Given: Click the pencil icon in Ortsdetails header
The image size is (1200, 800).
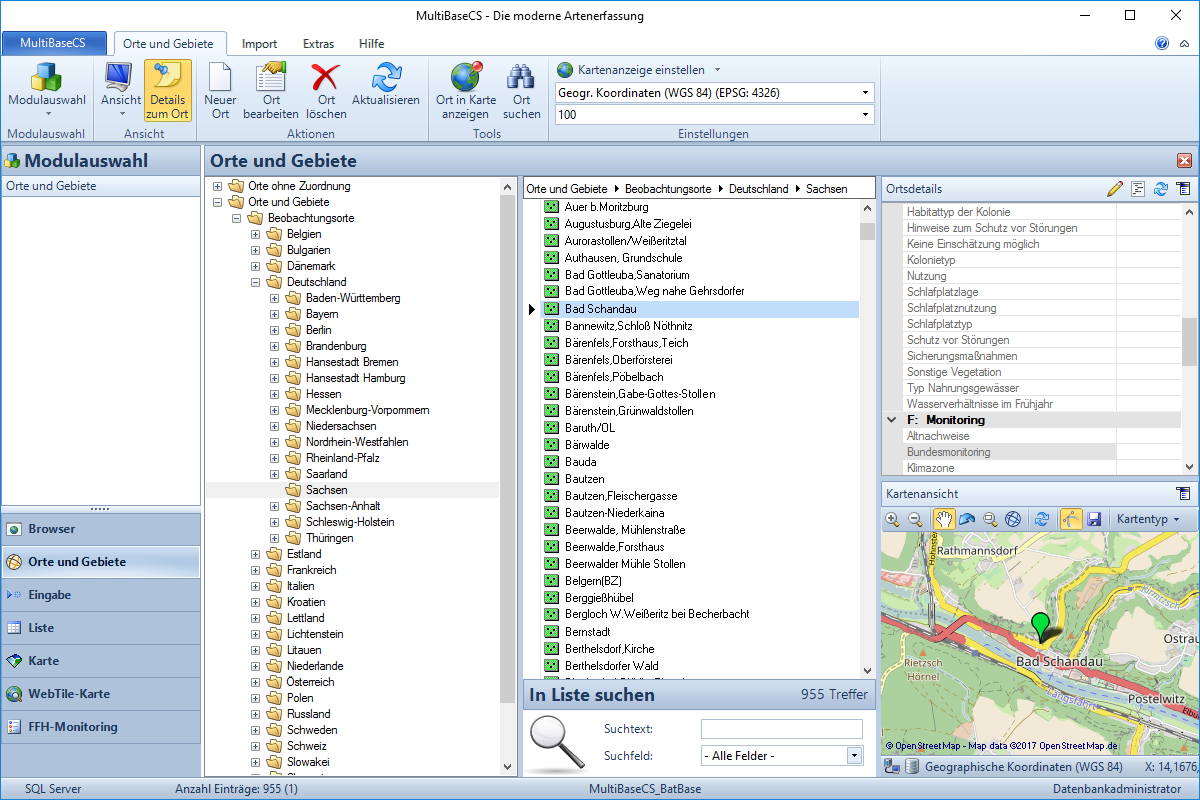Looking at the screenshot, I should click(1116, 188).
